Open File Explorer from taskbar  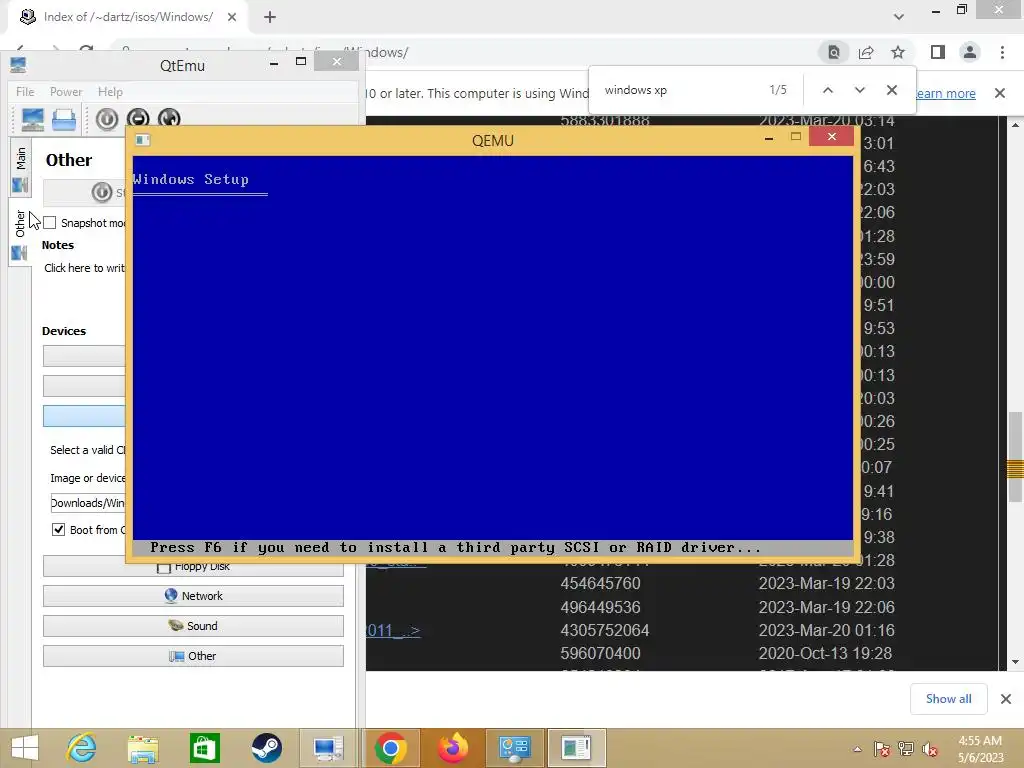click(143, 748)
